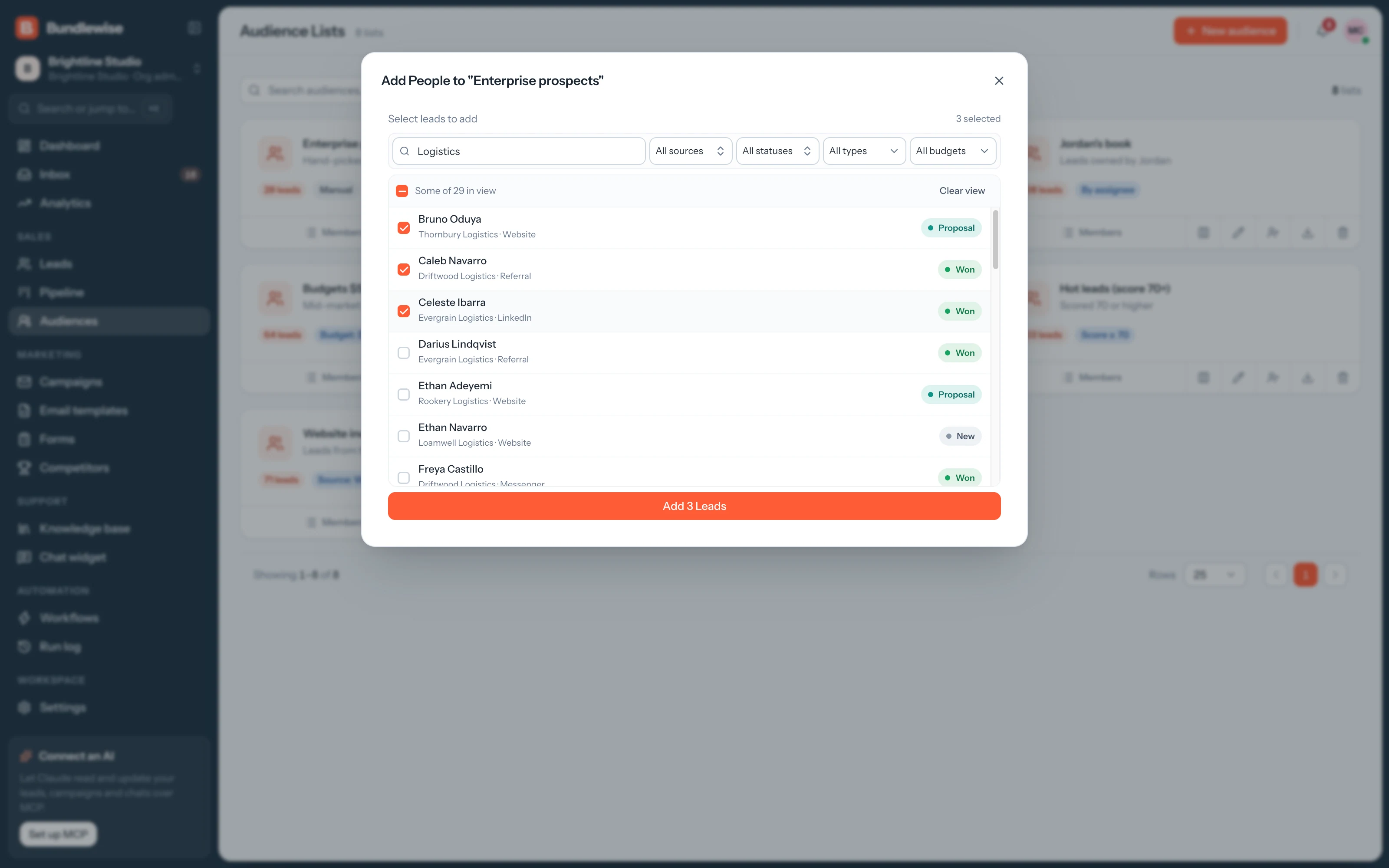Image resolution: width=1389 pixels, height=868 pixels.
Task: Click the New status badge for Ethan Navarro
Action: [x=960, y=436]
